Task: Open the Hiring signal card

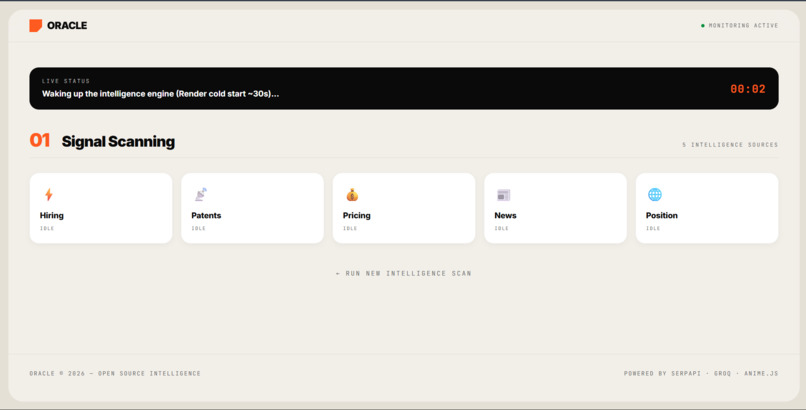Action: click(101, 208)
